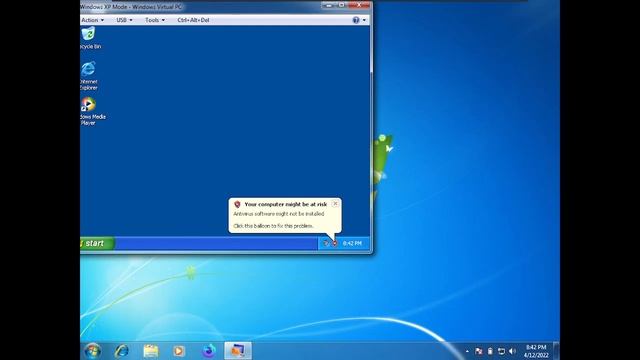Click the battery power tray icon

pyautogui.click(x=490, y=351)
